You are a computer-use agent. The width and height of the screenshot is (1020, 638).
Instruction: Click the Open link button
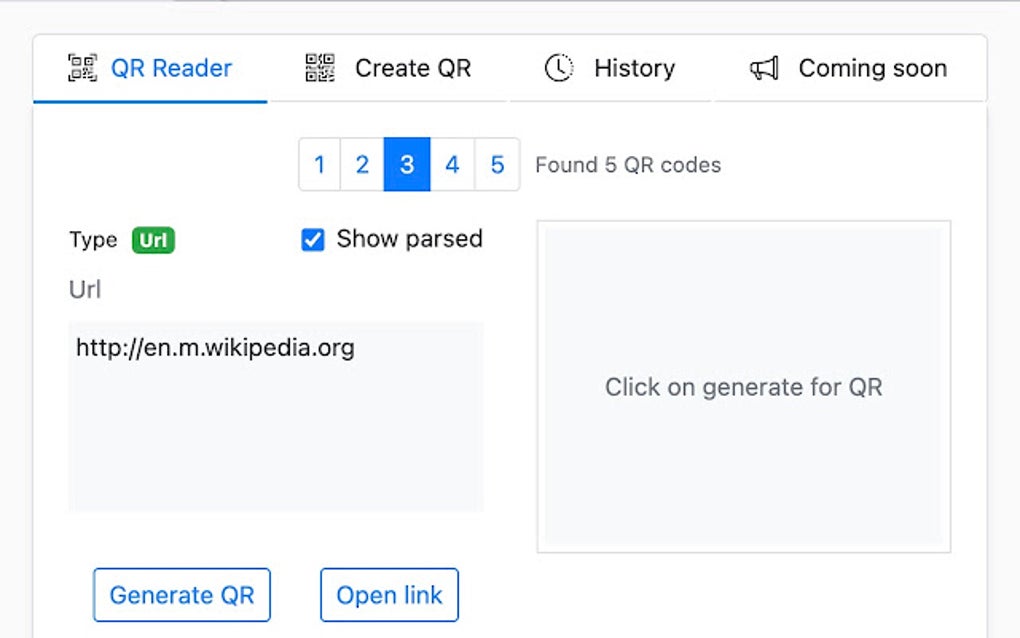coord(388,595)
